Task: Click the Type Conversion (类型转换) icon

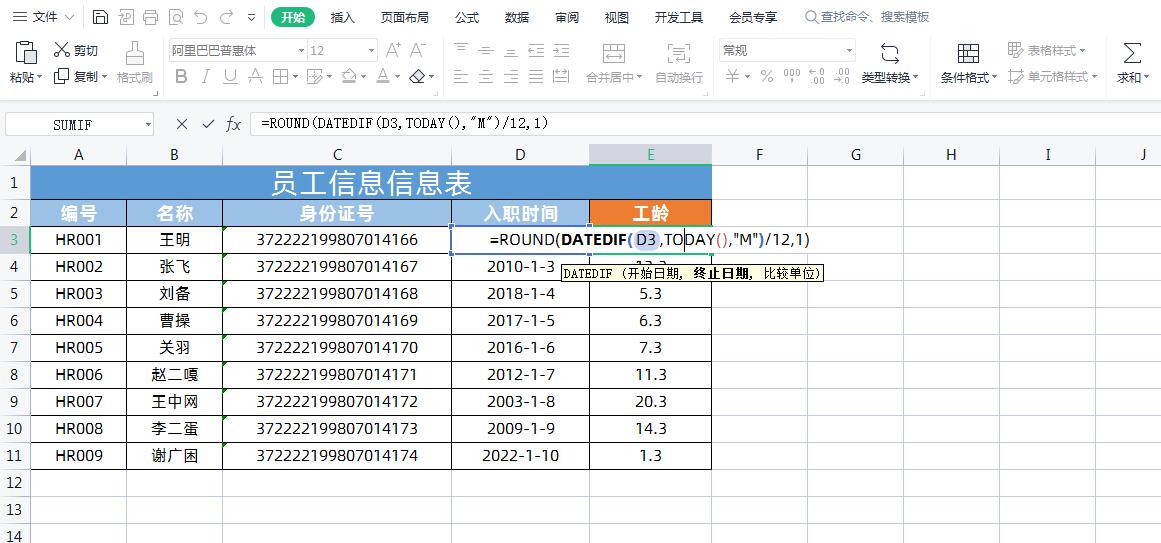Action: (x=889, y=53)
